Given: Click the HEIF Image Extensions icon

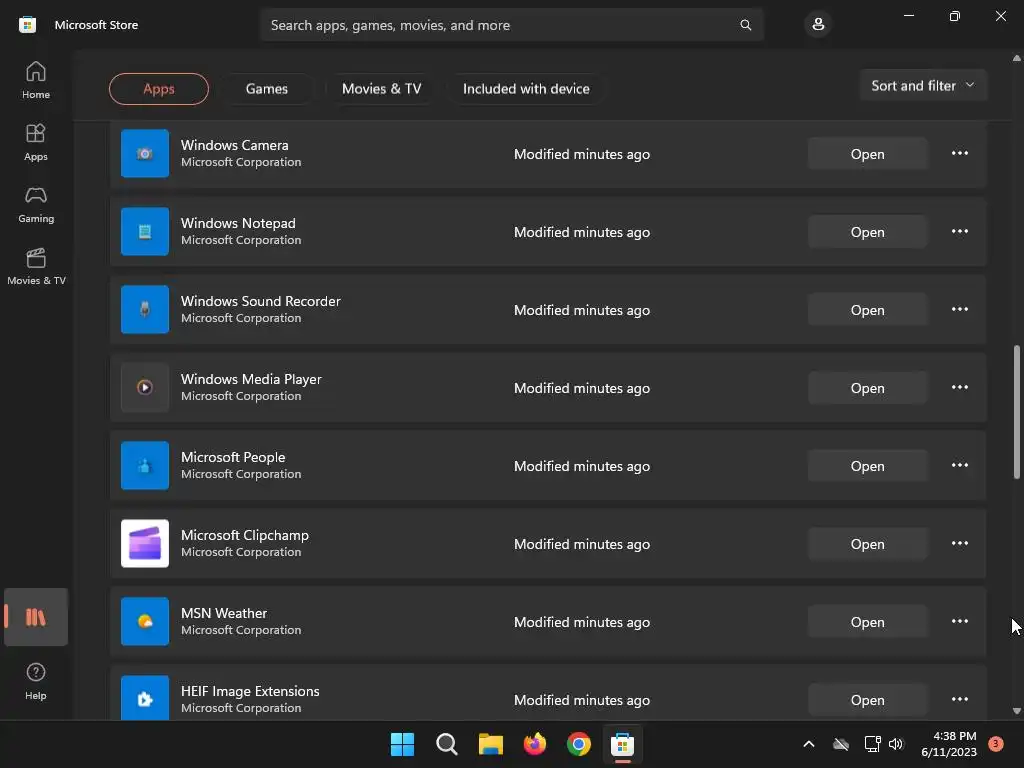Looking at the screenshot, I should pos(145,698).
